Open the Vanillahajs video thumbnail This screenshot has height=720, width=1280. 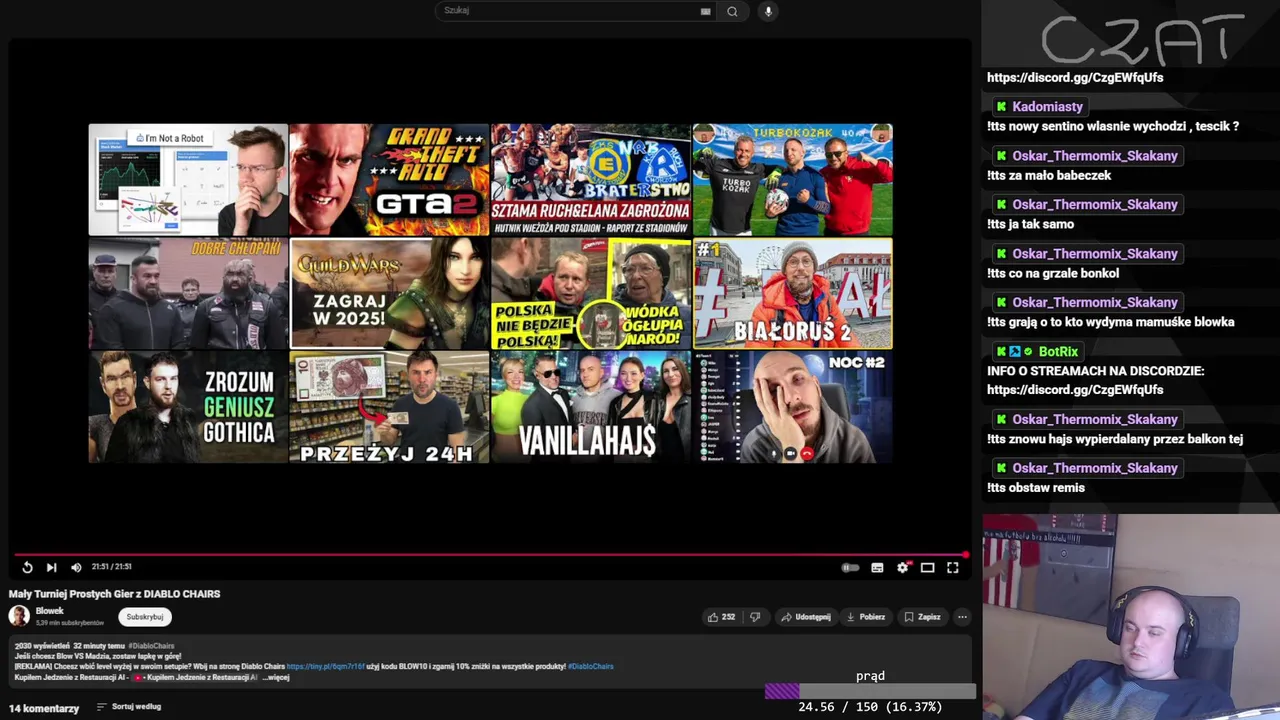point(590,407)
